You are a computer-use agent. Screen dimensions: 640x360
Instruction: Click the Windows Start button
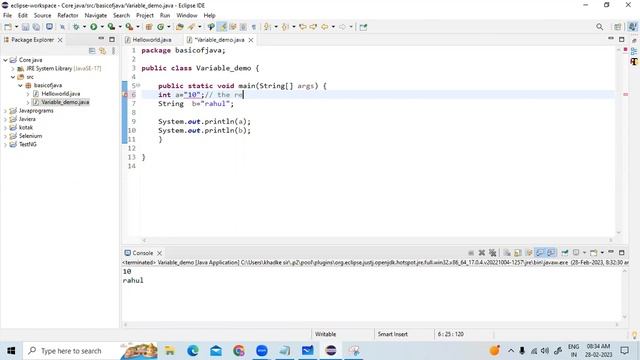[x=11, y=351]
